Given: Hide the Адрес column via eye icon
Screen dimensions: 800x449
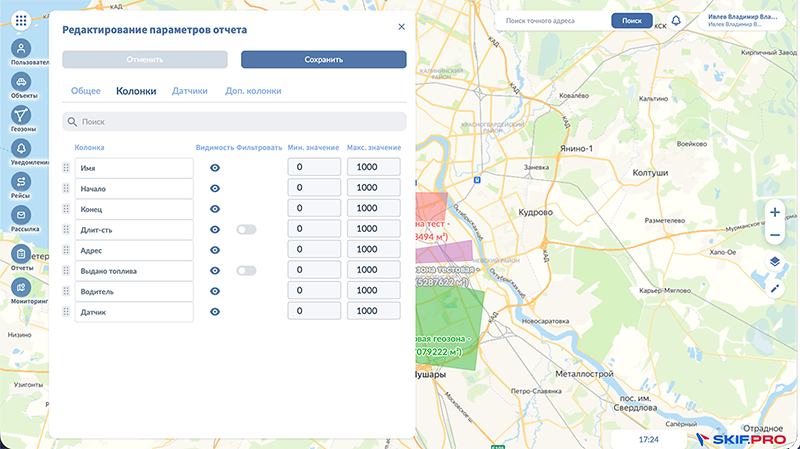Looking at the screenshot, I should (215, 250).
